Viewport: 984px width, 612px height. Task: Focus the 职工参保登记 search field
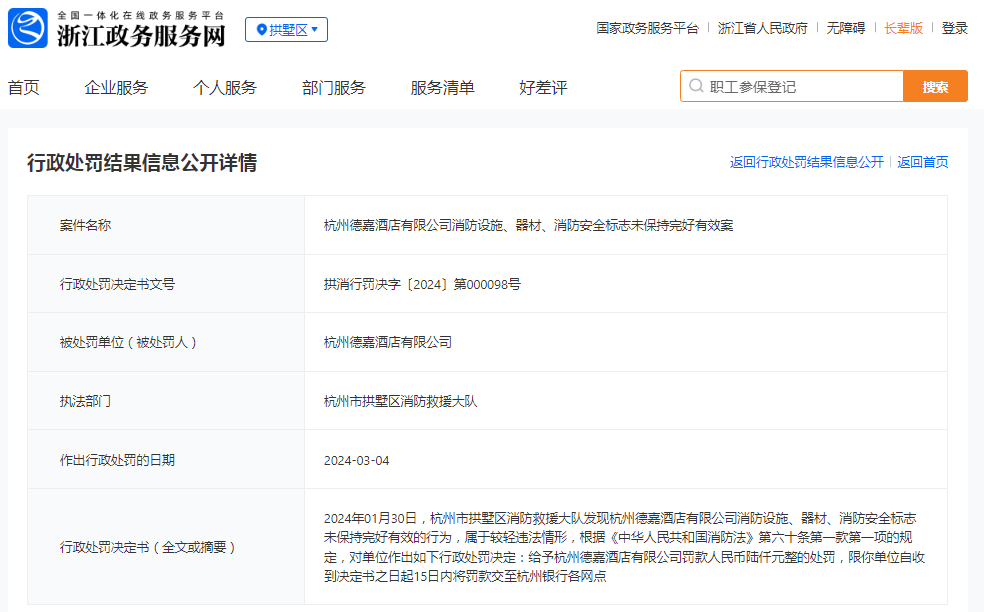792,87
